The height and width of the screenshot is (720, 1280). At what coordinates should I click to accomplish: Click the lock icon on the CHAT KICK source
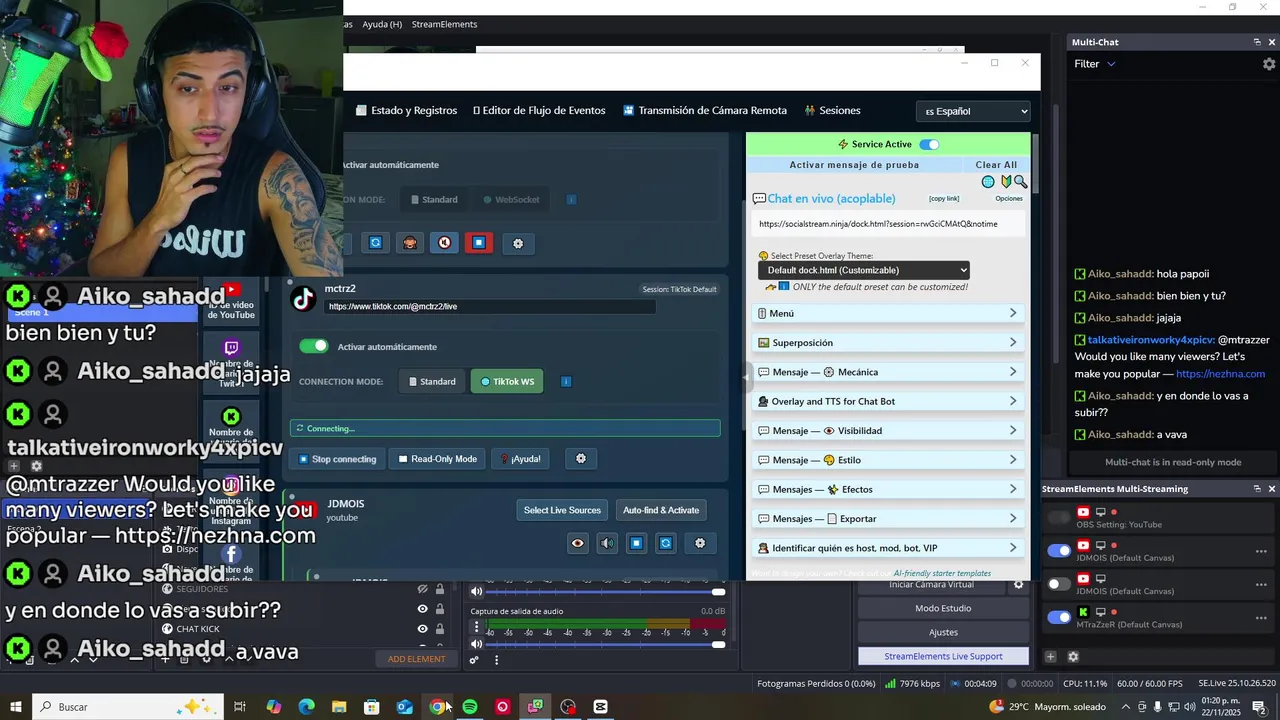click(440, 629)
